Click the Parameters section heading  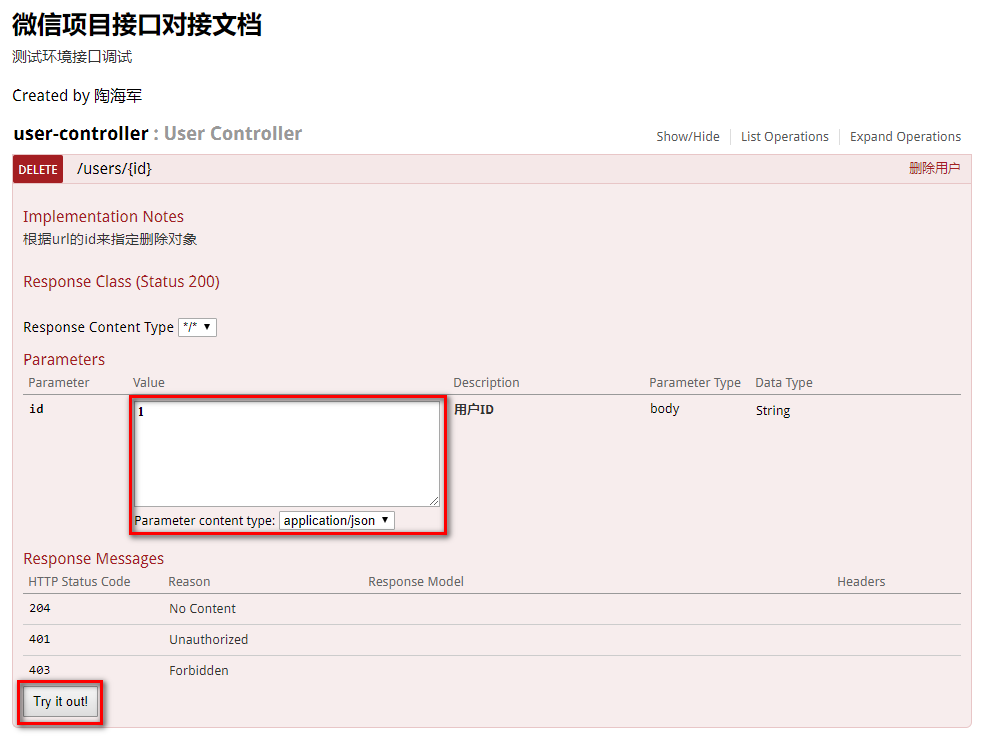[64, 359]
